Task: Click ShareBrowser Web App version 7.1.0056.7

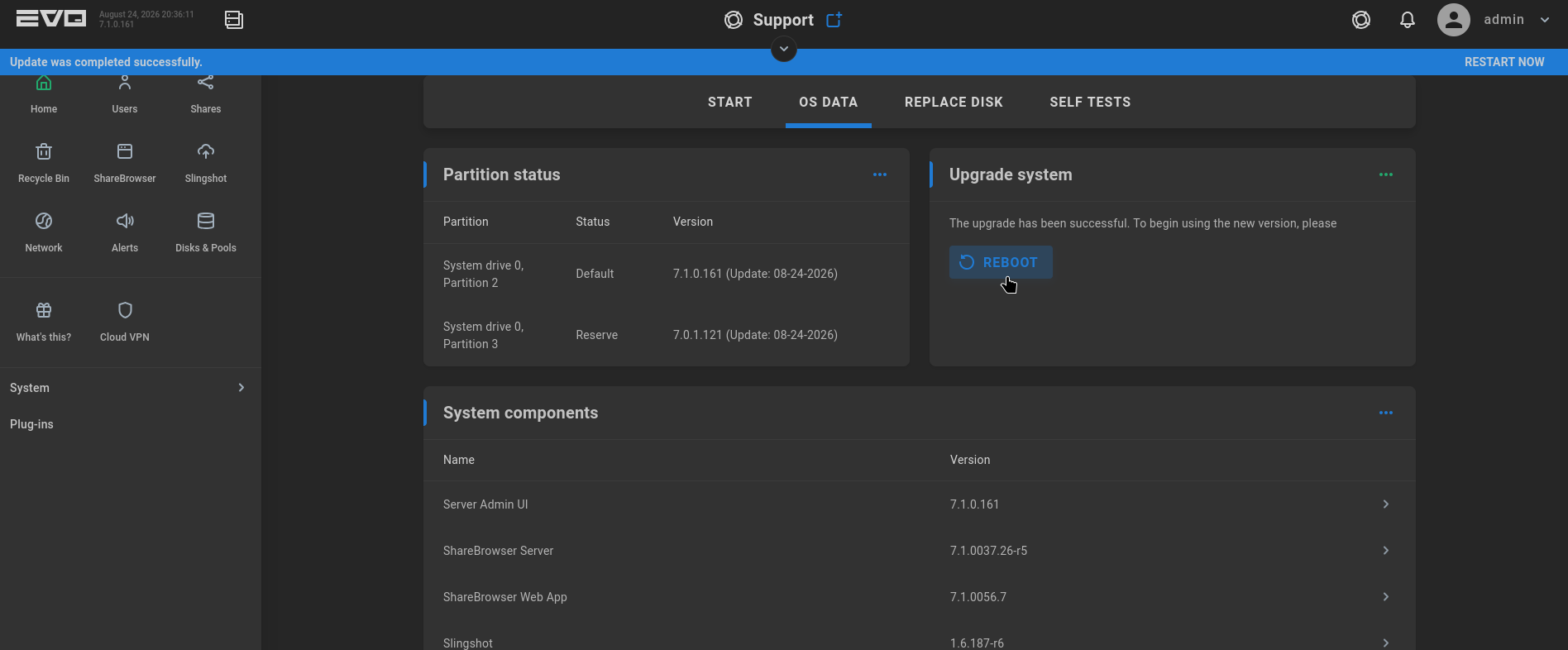Action: point(978,597)
